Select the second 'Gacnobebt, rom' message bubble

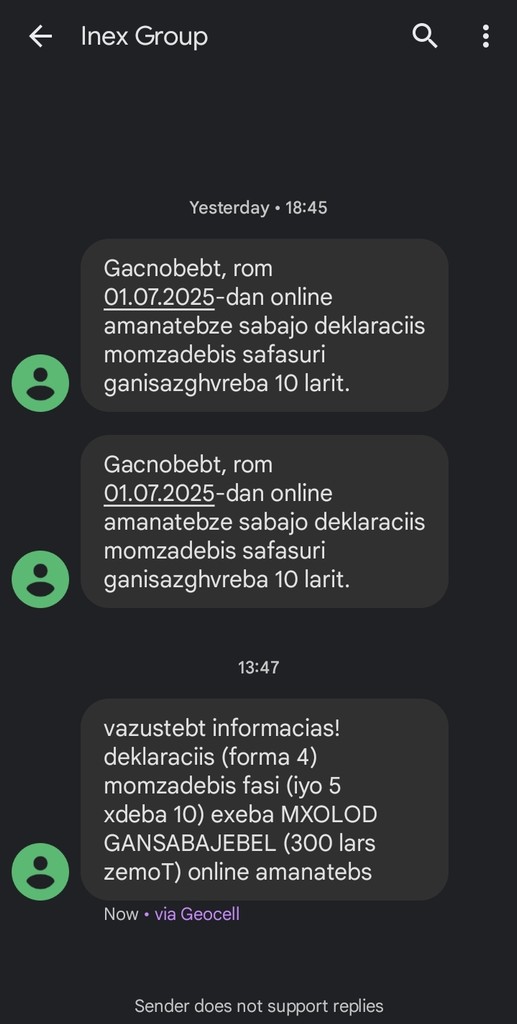click(264, 521)
